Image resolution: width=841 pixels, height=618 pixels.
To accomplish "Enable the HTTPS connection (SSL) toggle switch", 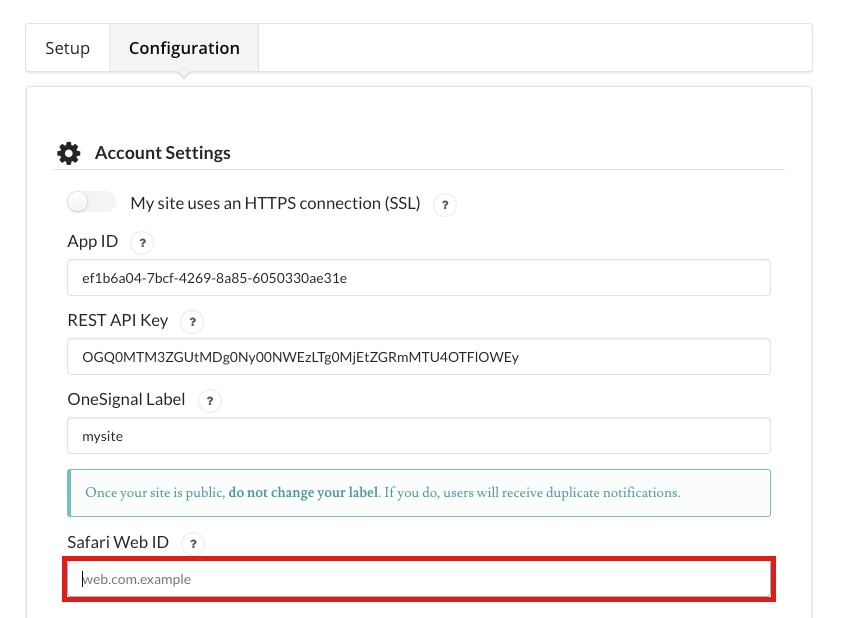I will click(x=91, y=203).
